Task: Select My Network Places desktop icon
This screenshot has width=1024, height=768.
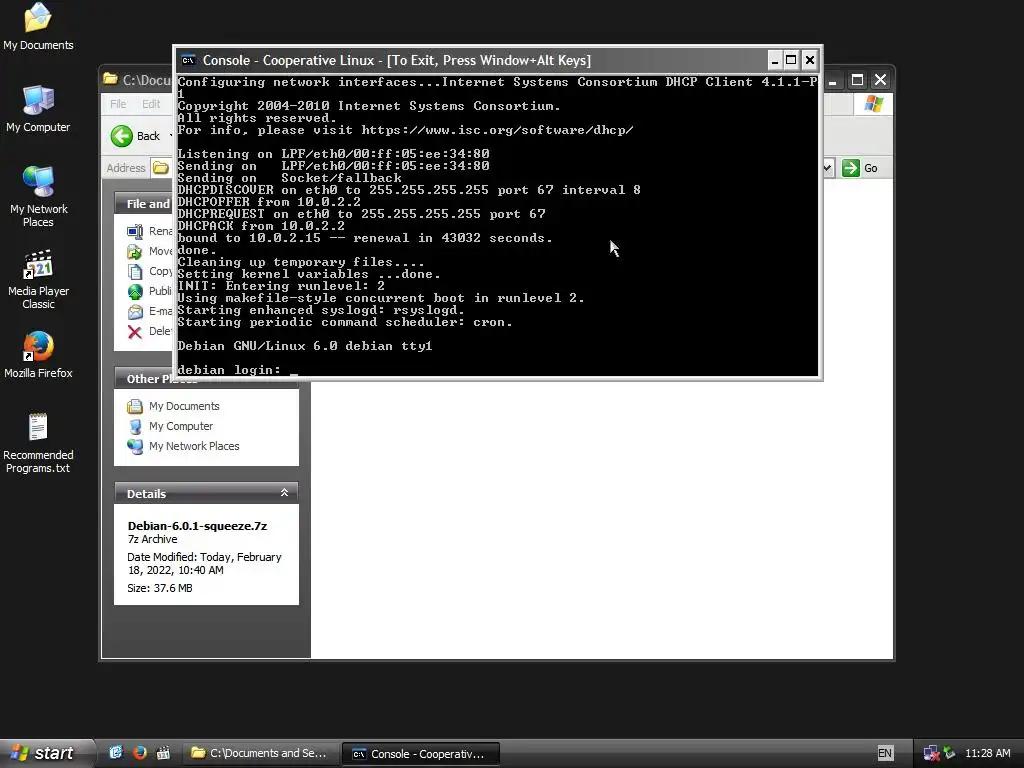Action: (x=38, y=196)
